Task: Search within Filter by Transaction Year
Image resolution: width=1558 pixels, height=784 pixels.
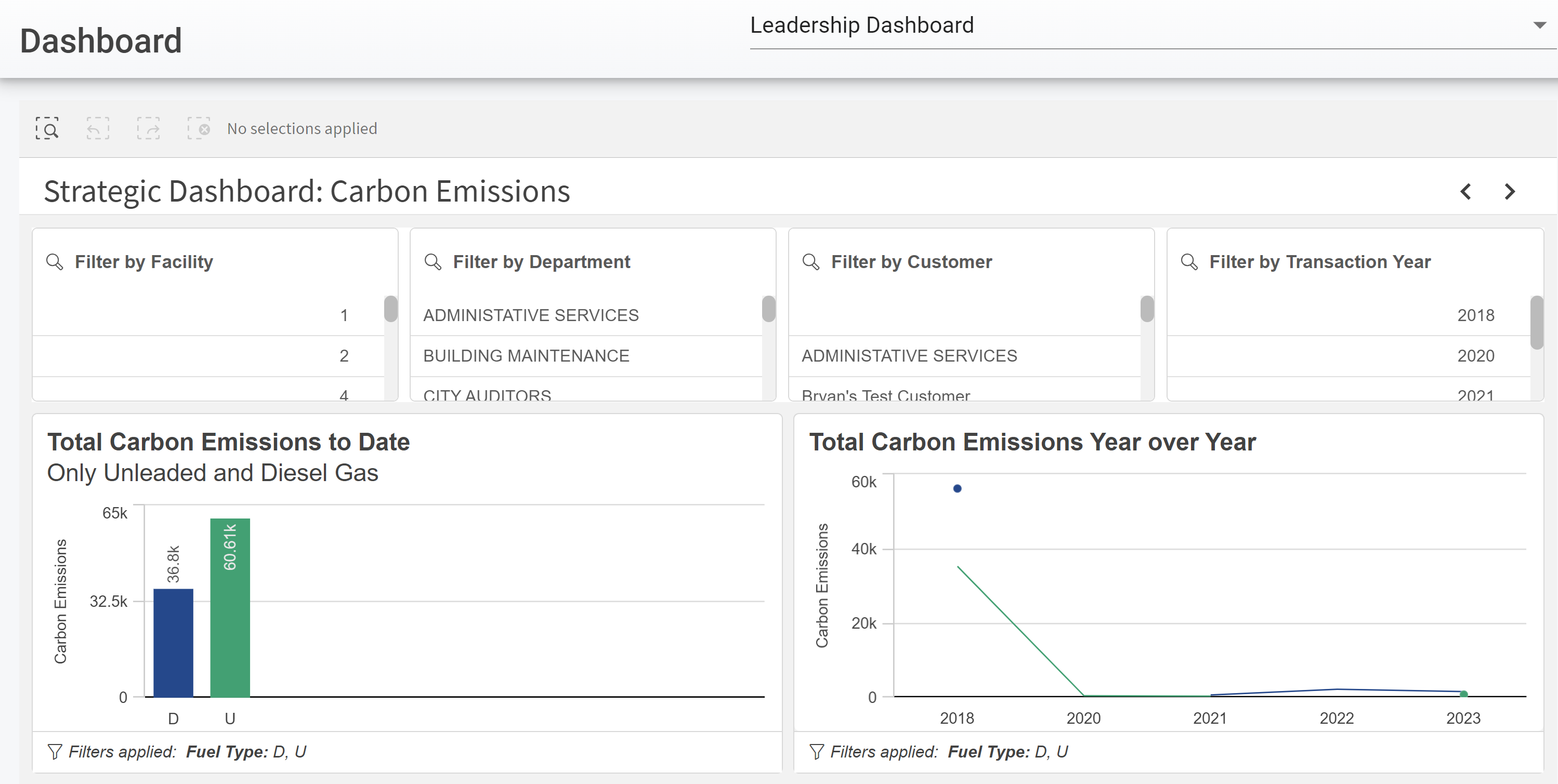Action: 1189,262
